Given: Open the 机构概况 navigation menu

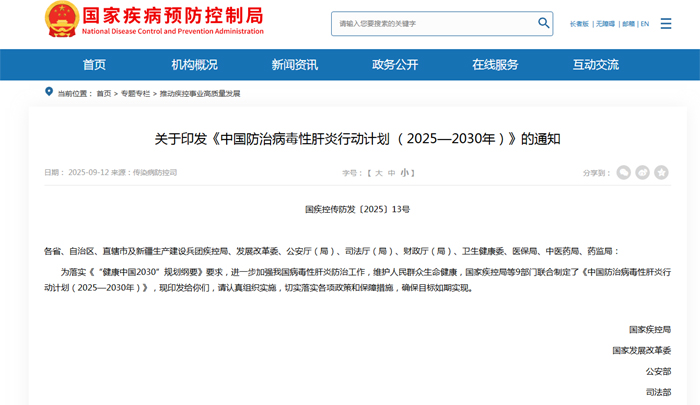Looking at the screenshot, I should (194, 65).
